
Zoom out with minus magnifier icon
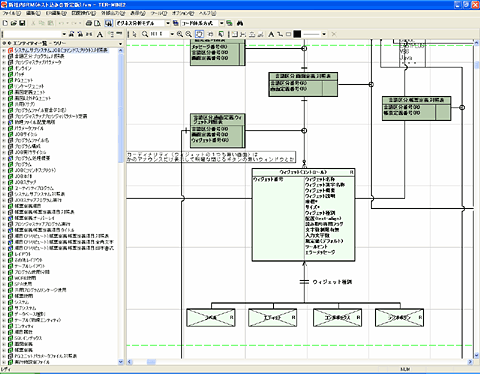189,34
